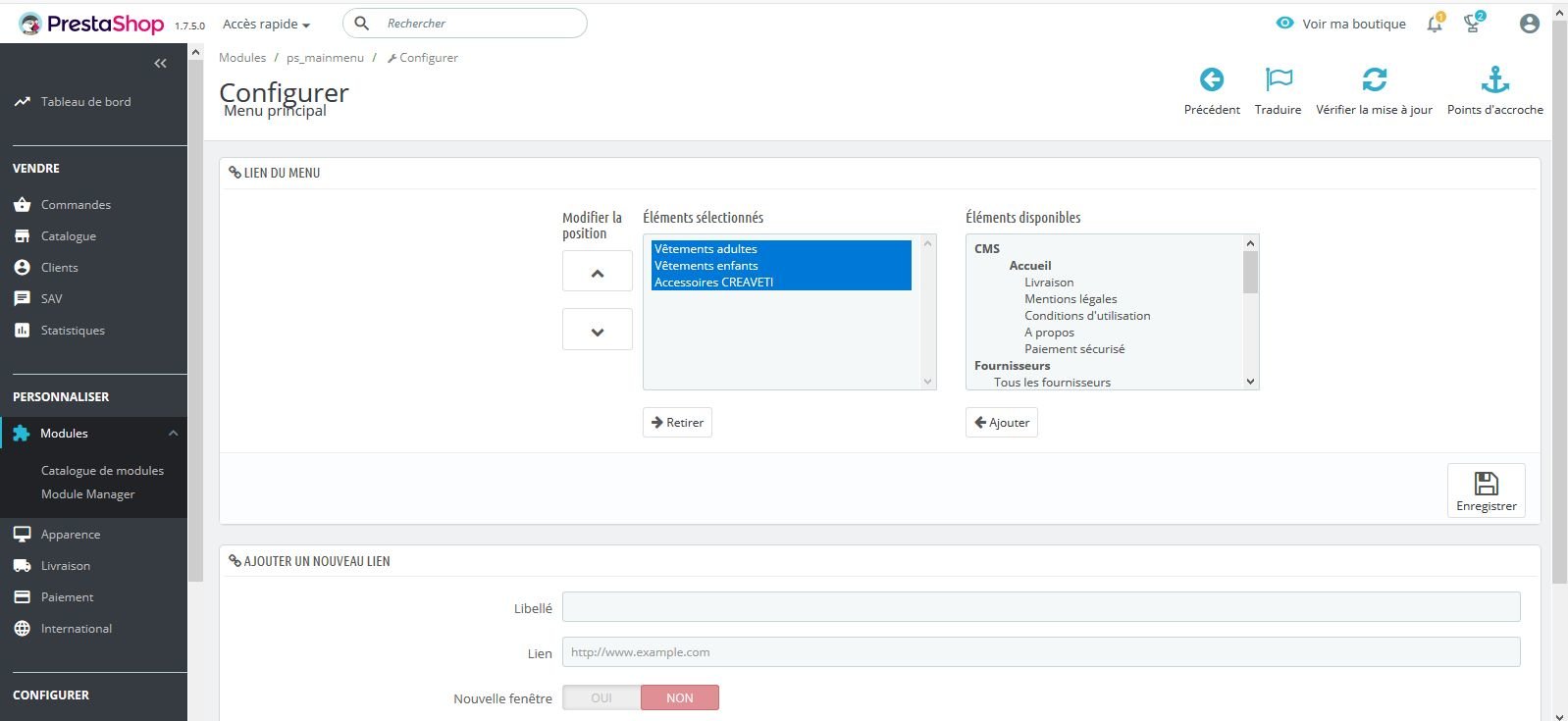Click the Précédent back arrow icon
Viewport: 1568px width, 721px height.
click(1212, 79)
